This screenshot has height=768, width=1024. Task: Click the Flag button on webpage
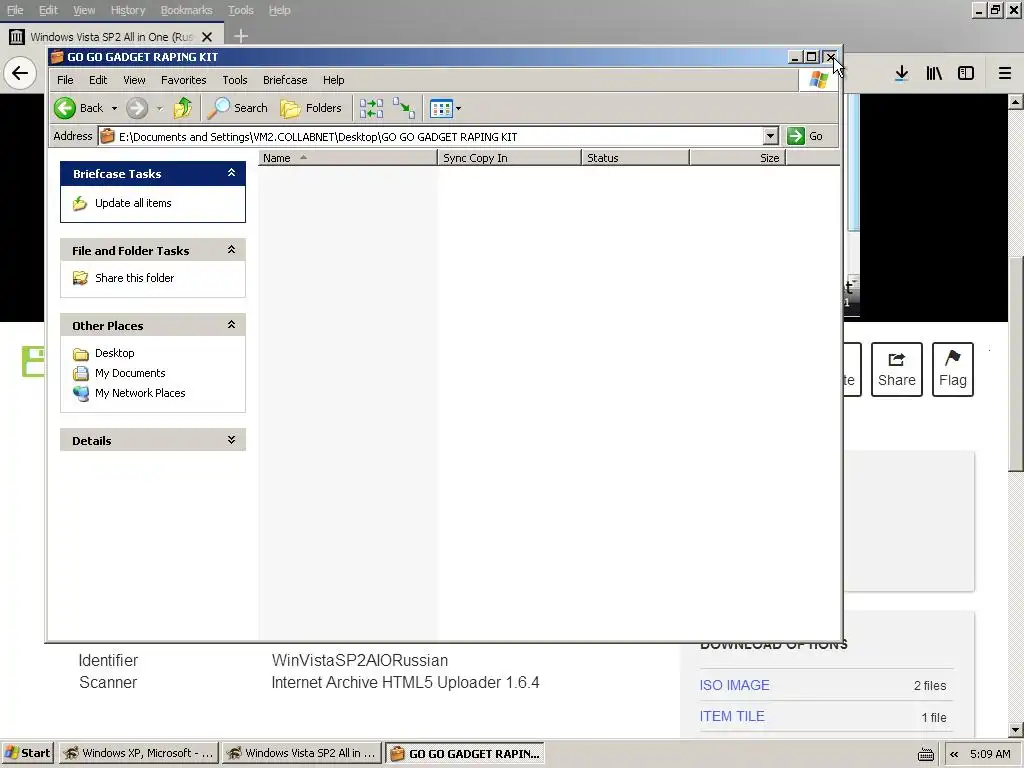(x=952, y=370)
